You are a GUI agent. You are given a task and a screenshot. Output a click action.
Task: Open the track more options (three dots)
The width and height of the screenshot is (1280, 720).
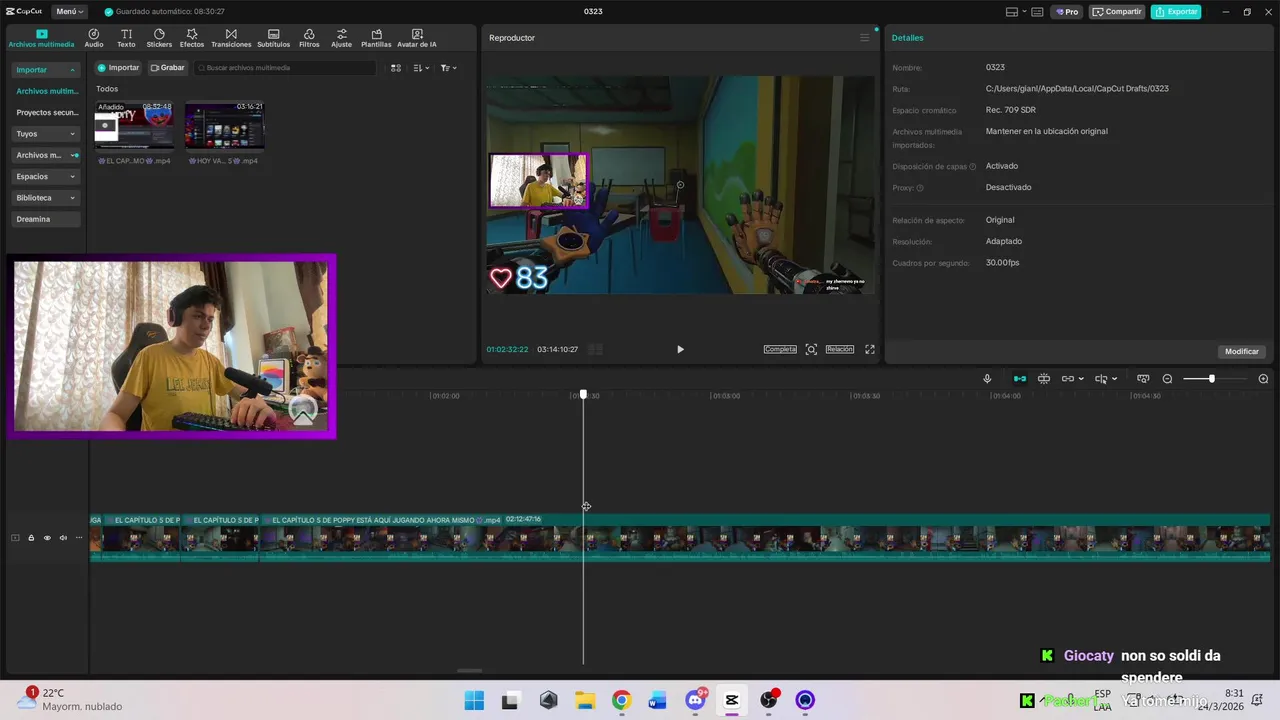tap(79, 538)
